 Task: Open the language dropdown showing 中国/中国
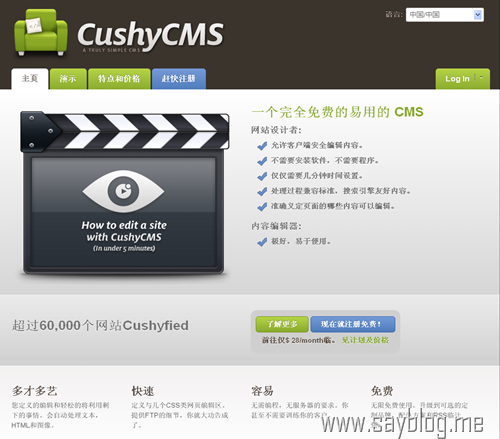445,15
